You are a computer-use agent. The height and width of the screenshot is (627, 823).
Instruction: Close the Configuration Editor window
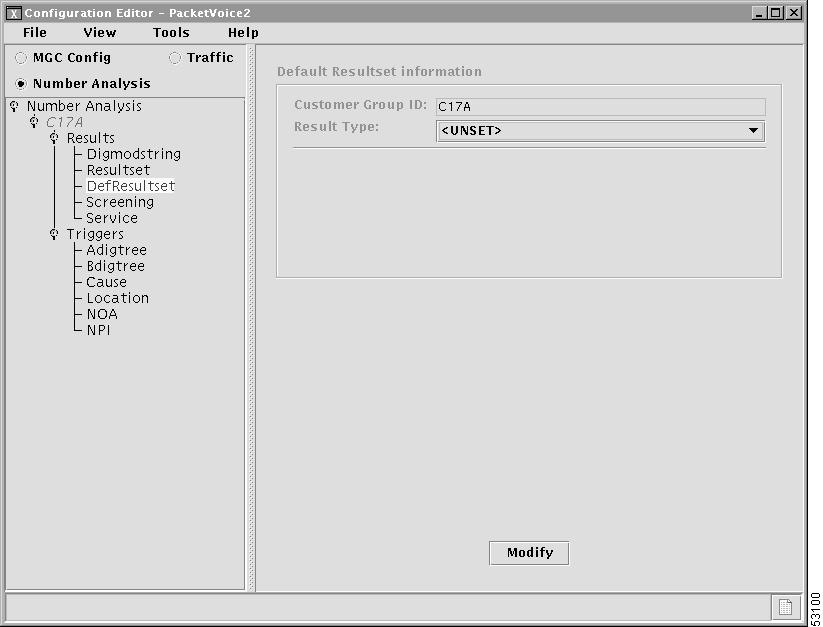tap(794, 13)
